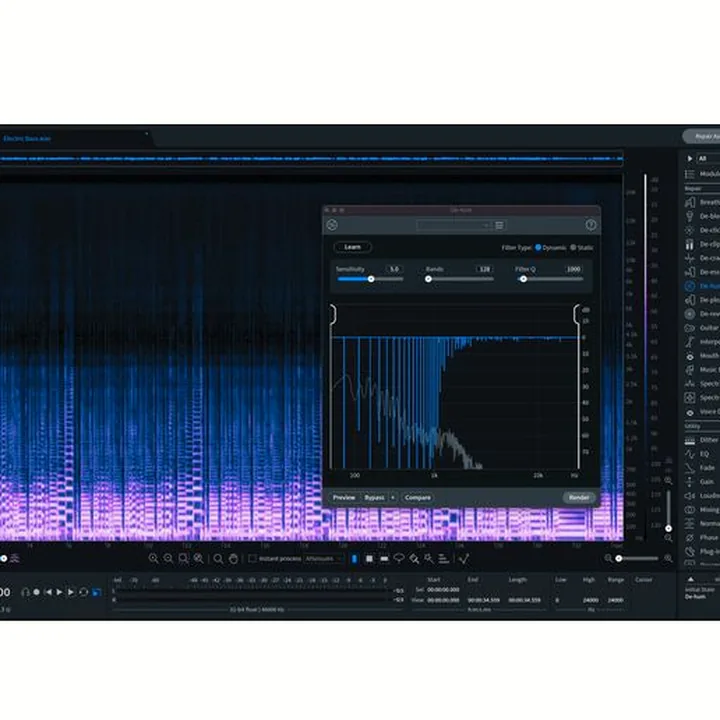This screenshot has width=720, height=720.
Task: Open the De-bleed module
Action: [x=702, y=216]
